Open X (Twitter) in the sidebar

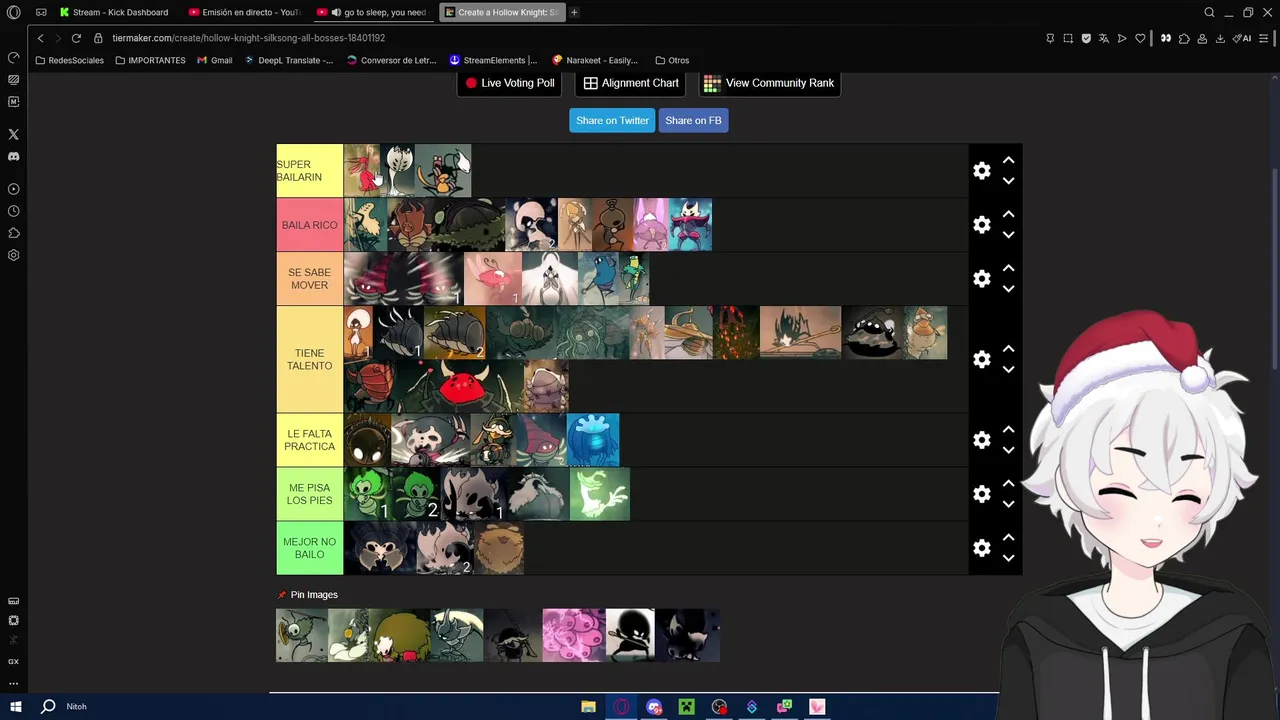point(13,134)
